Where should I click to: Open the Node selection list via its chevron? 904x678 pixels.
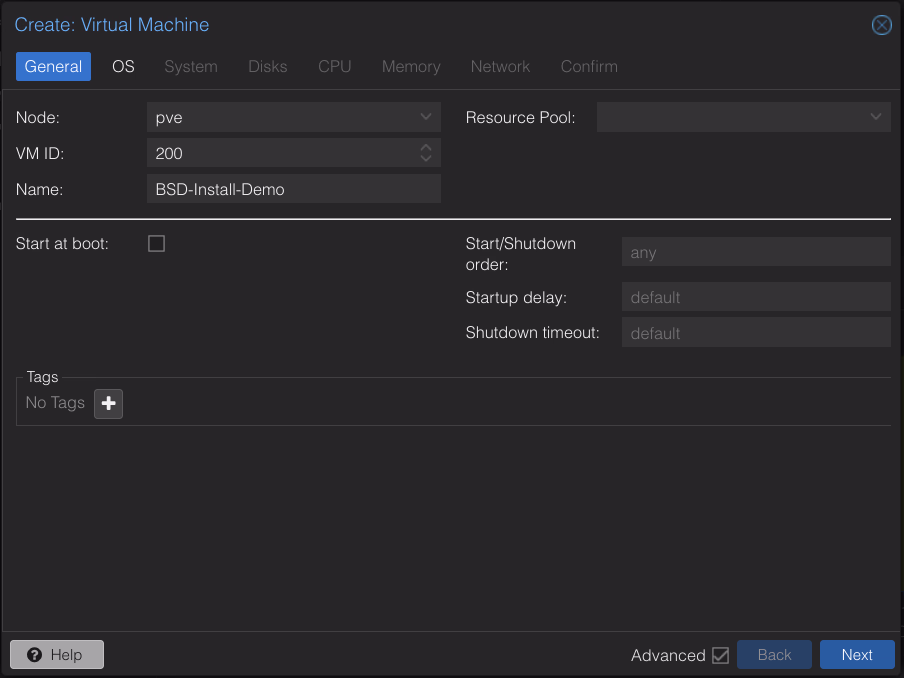click(x=427, y=117)
